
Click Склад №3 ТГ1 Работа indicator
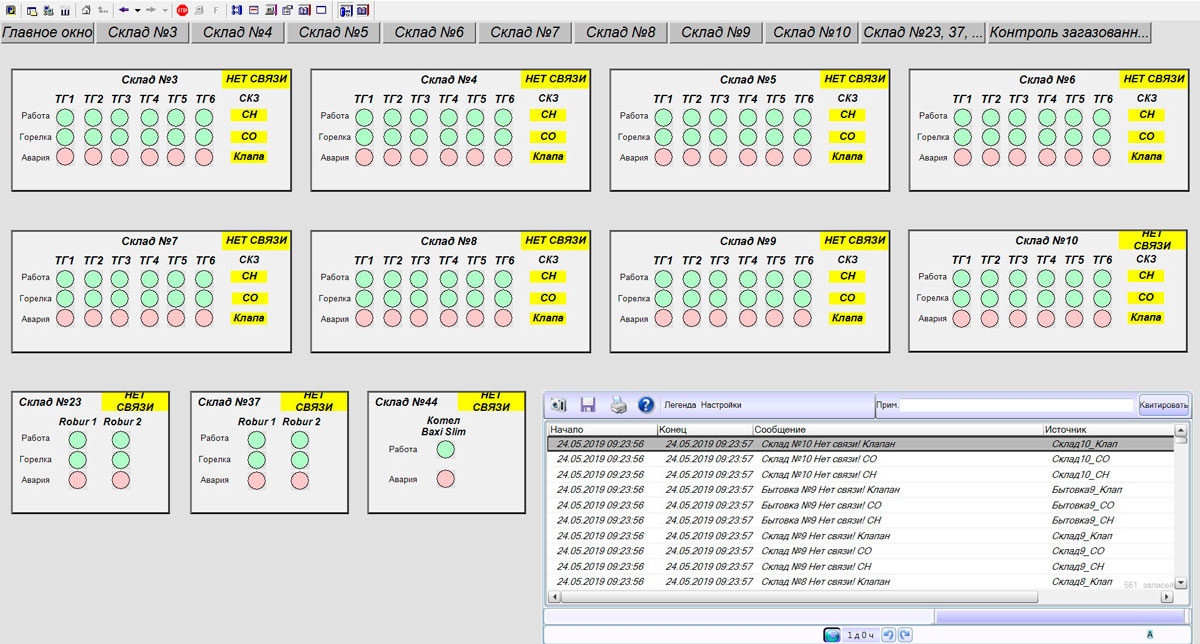click(65, 117)
